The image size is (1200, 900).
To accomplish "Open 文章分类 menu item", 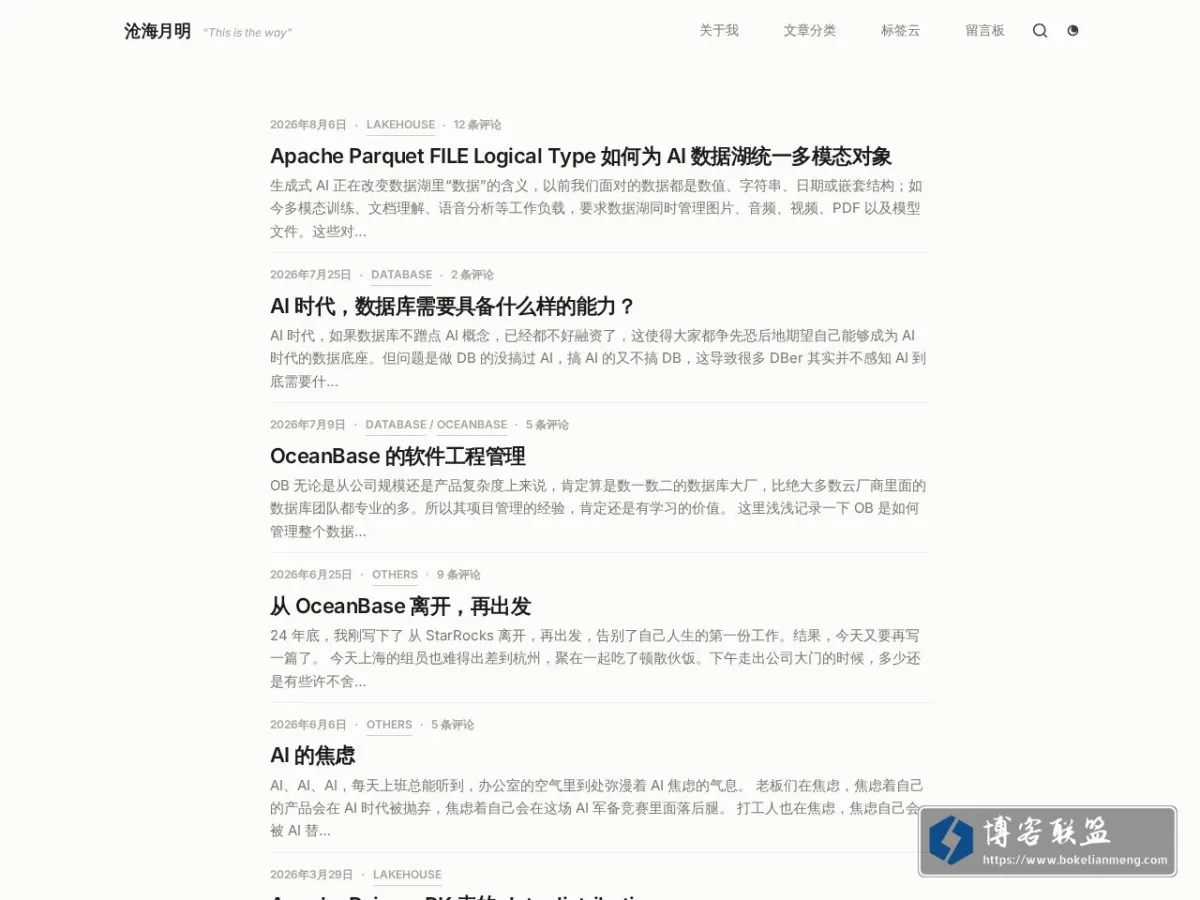I will 810,31.
